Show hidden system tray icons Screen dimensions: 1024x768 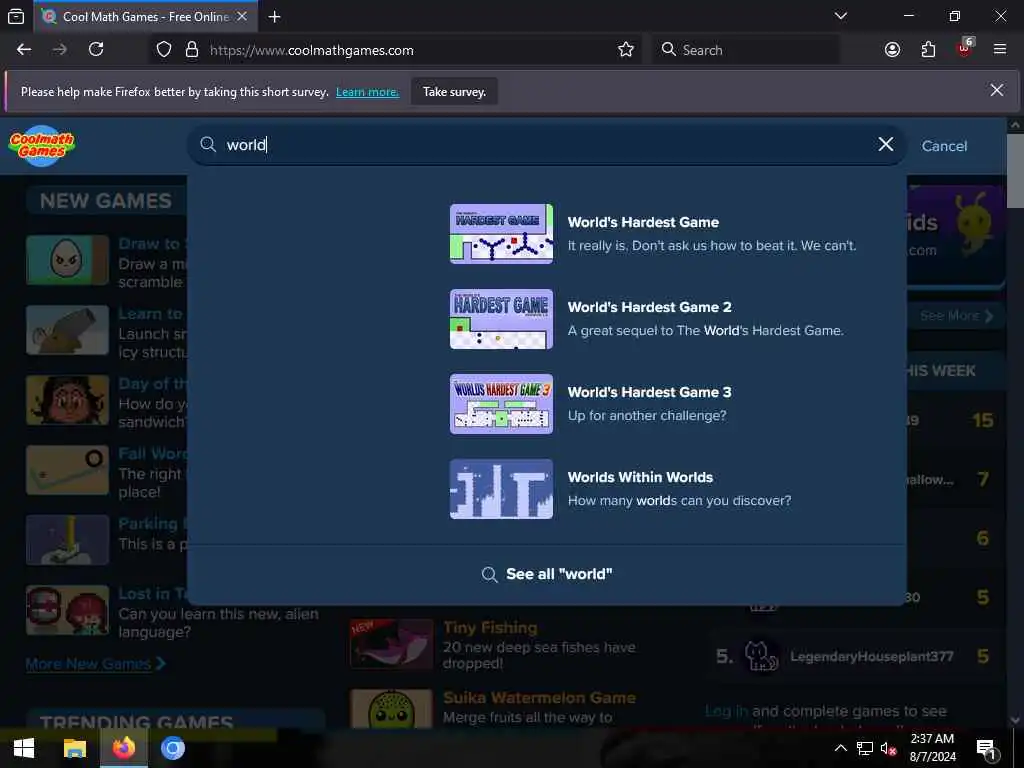(840, 748)
